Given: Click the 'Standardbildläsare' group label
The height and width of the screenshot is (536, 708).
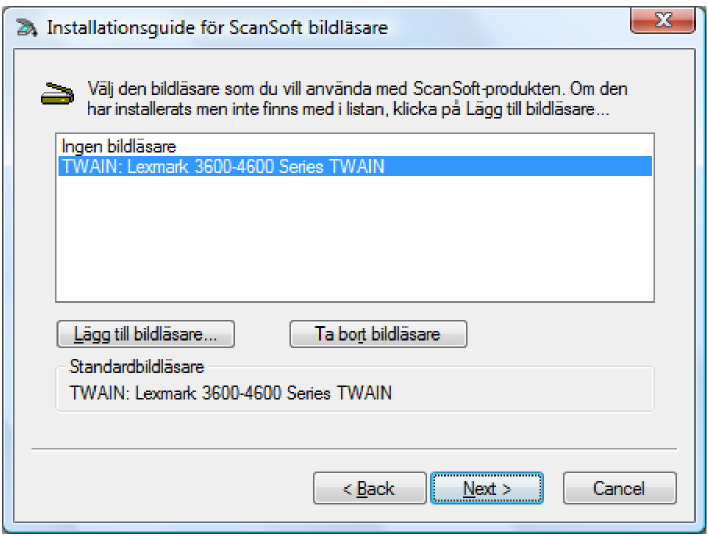Looking at the screenshot, I should (136, 367).
